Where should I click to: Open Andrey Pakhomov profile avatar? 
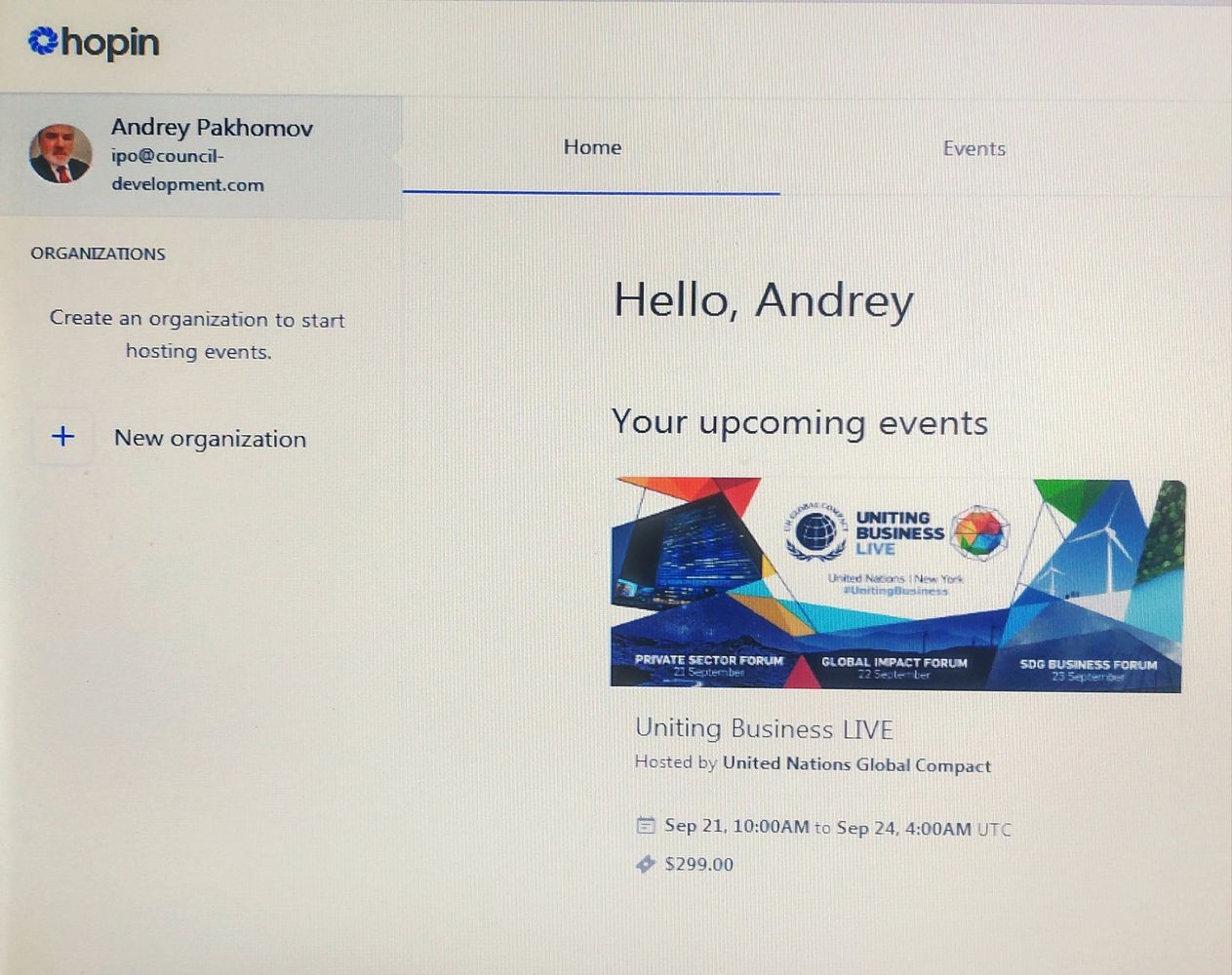point(60,154)
